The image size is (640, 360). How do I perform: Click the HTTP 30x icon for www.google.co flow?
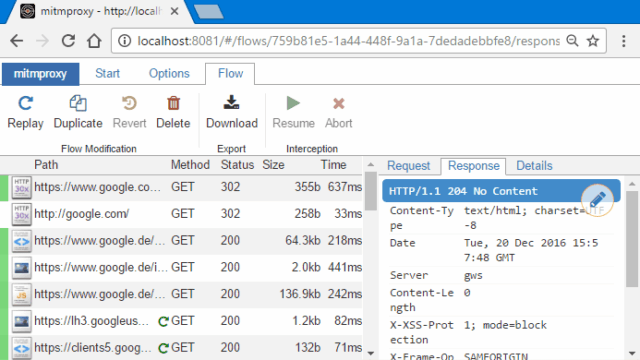[x=21, y=187]
